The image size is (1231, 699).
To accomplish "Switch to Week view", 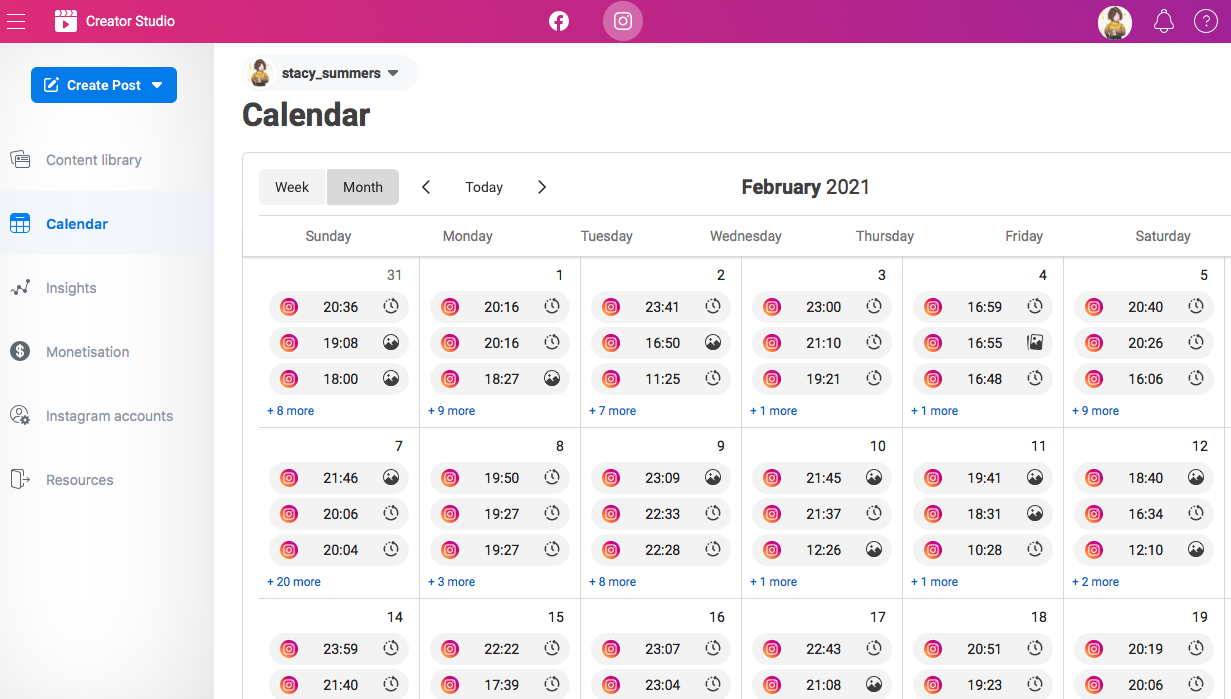I will point(292,187).
